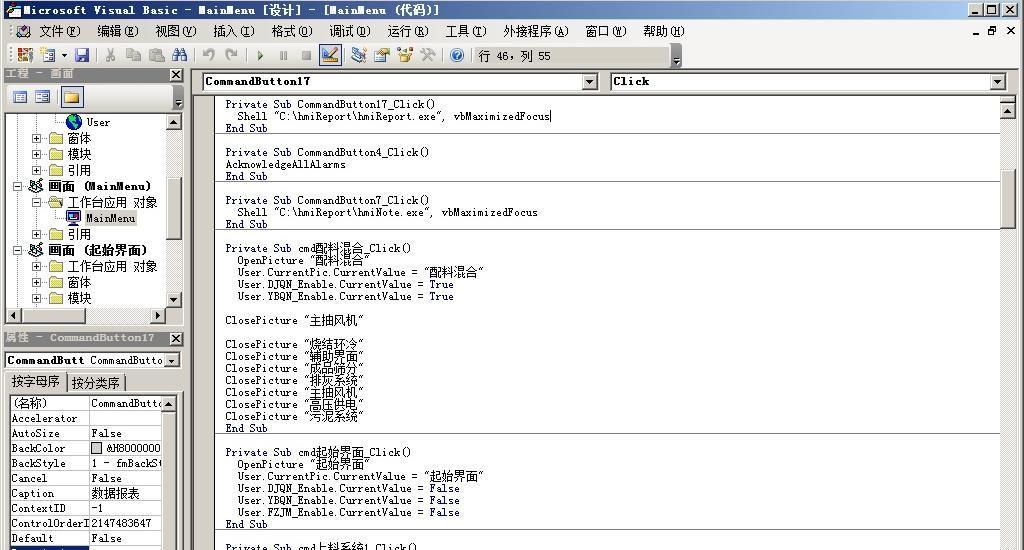Image resolution: width=1024 pixels, height=550 pixels.
Task: Click the Save icon in toolbar
Action: (82, 56)
